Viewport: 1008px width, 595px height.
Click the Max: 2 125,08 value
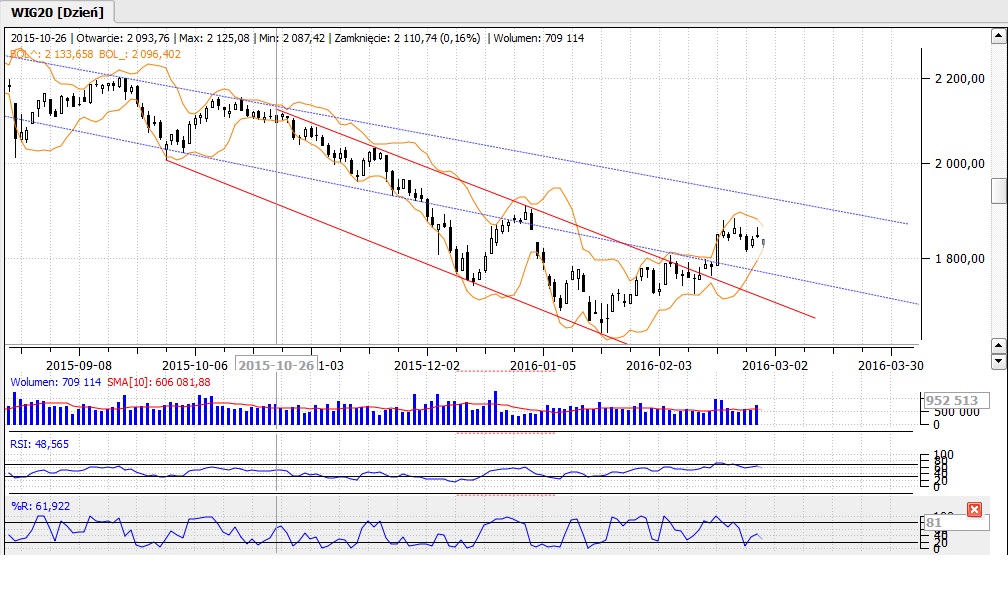click(x=214, y=38)
